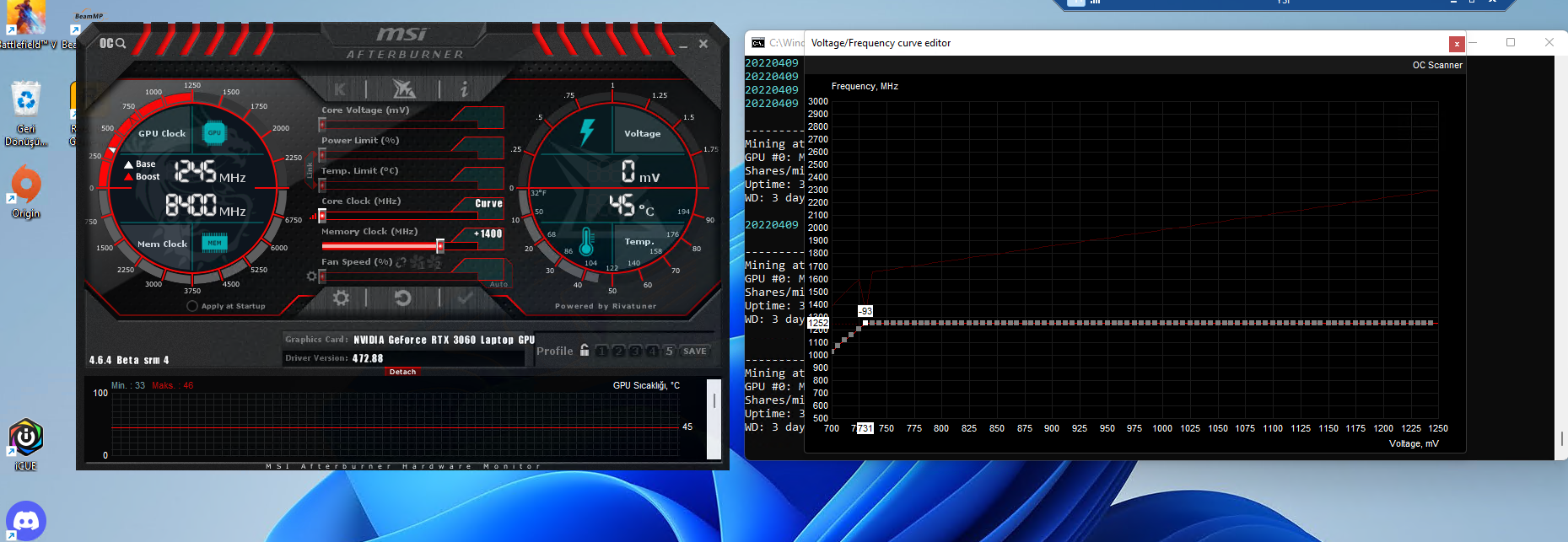1568x542 pixels.
Task: Click the OC Scanner link in curve editor
Action: [1437, 65]
